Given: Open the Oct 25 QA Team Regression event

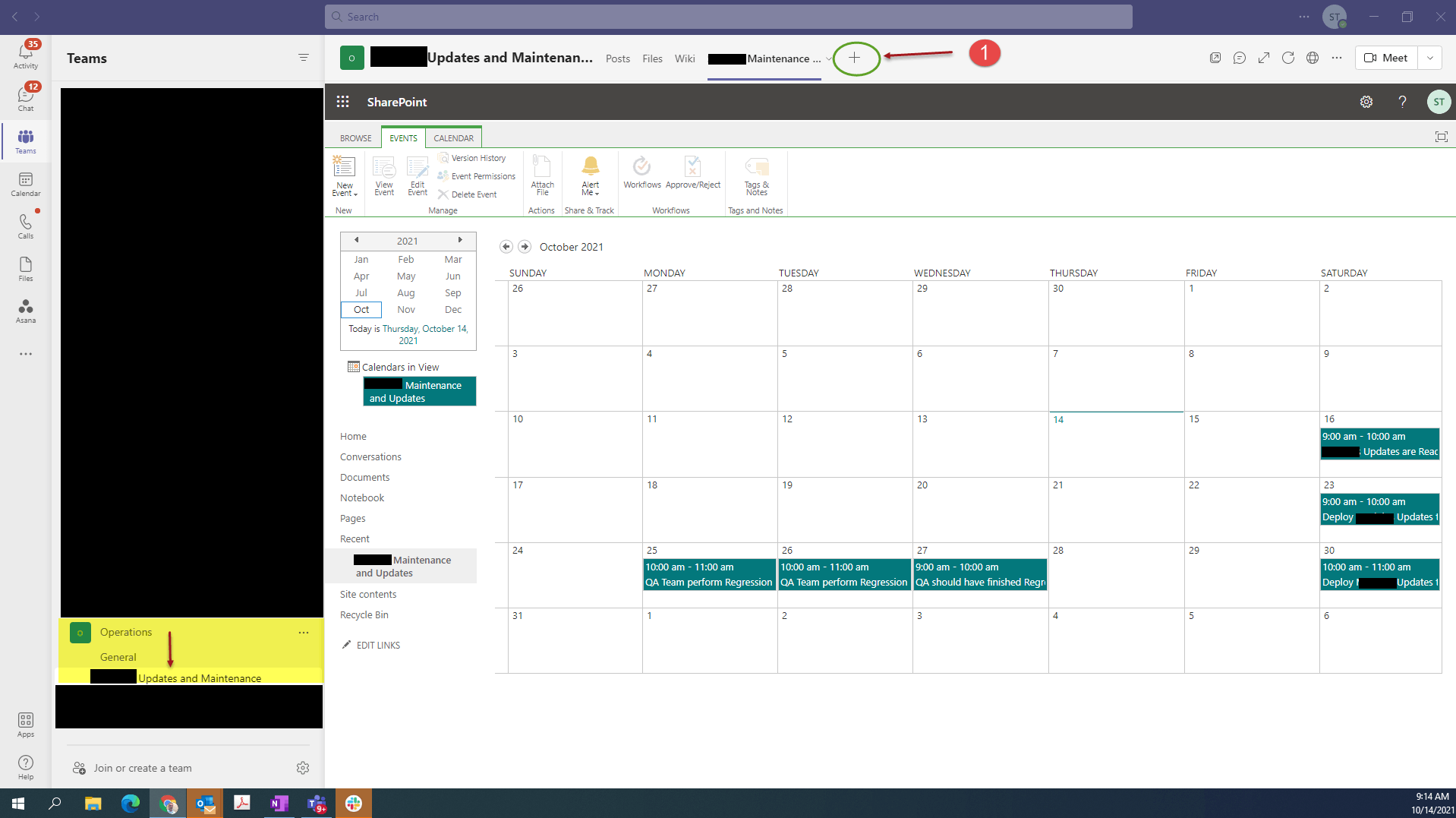Looking at the screenshot, I should (709, 575).
